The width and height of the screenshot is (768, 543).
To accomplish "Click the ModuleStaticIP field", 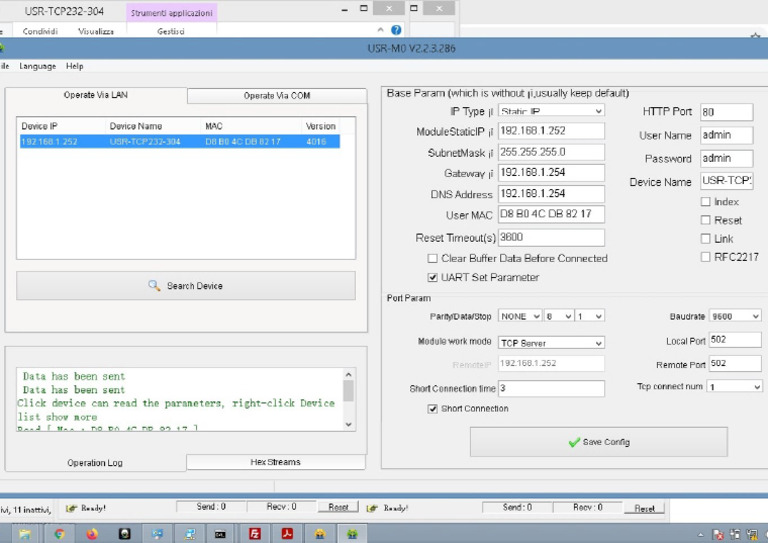I will tap(552, 131).
